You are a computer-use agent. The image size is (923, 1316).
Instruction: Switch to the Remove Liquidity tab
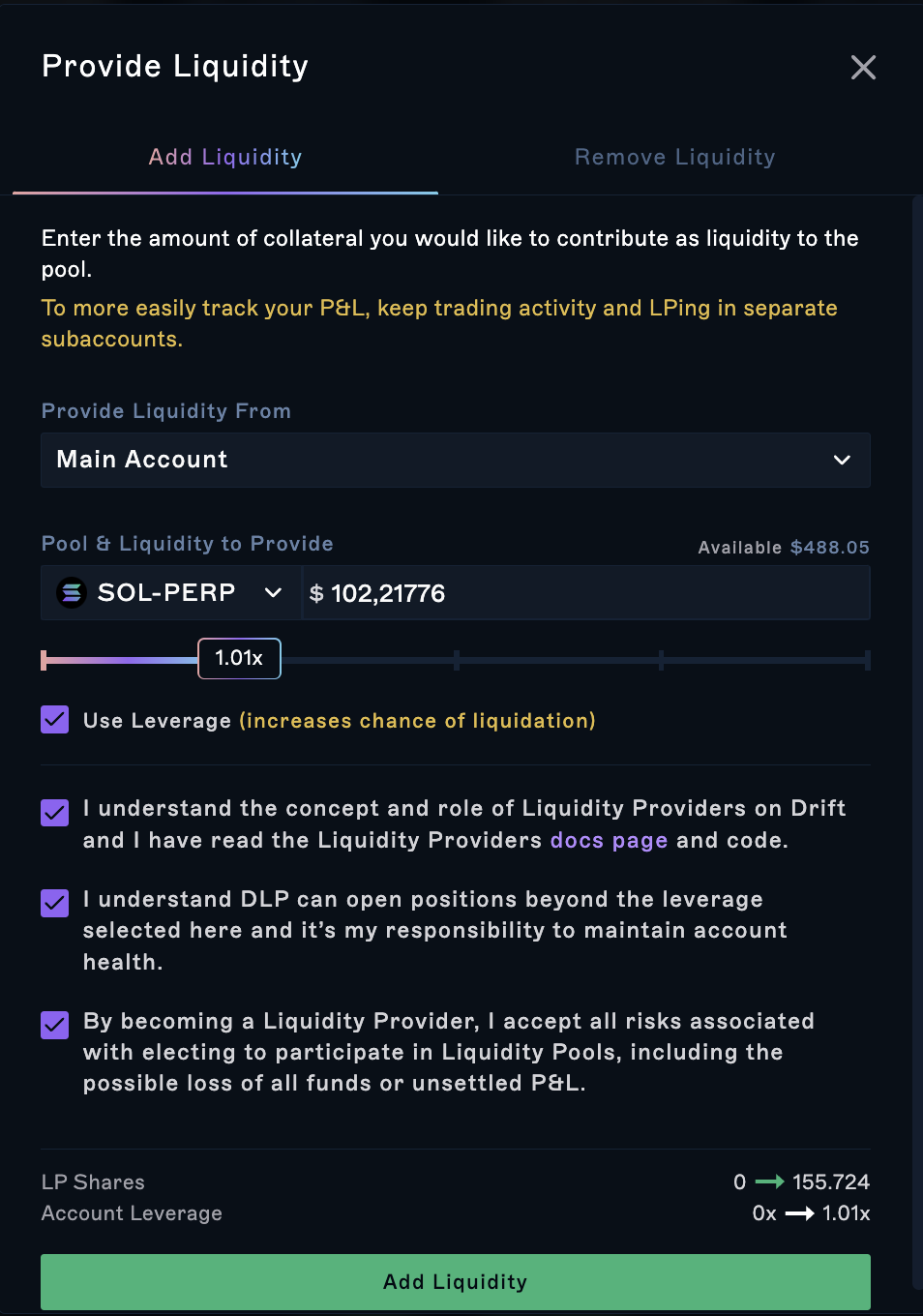pyautogui.click(x=675, y=157)
